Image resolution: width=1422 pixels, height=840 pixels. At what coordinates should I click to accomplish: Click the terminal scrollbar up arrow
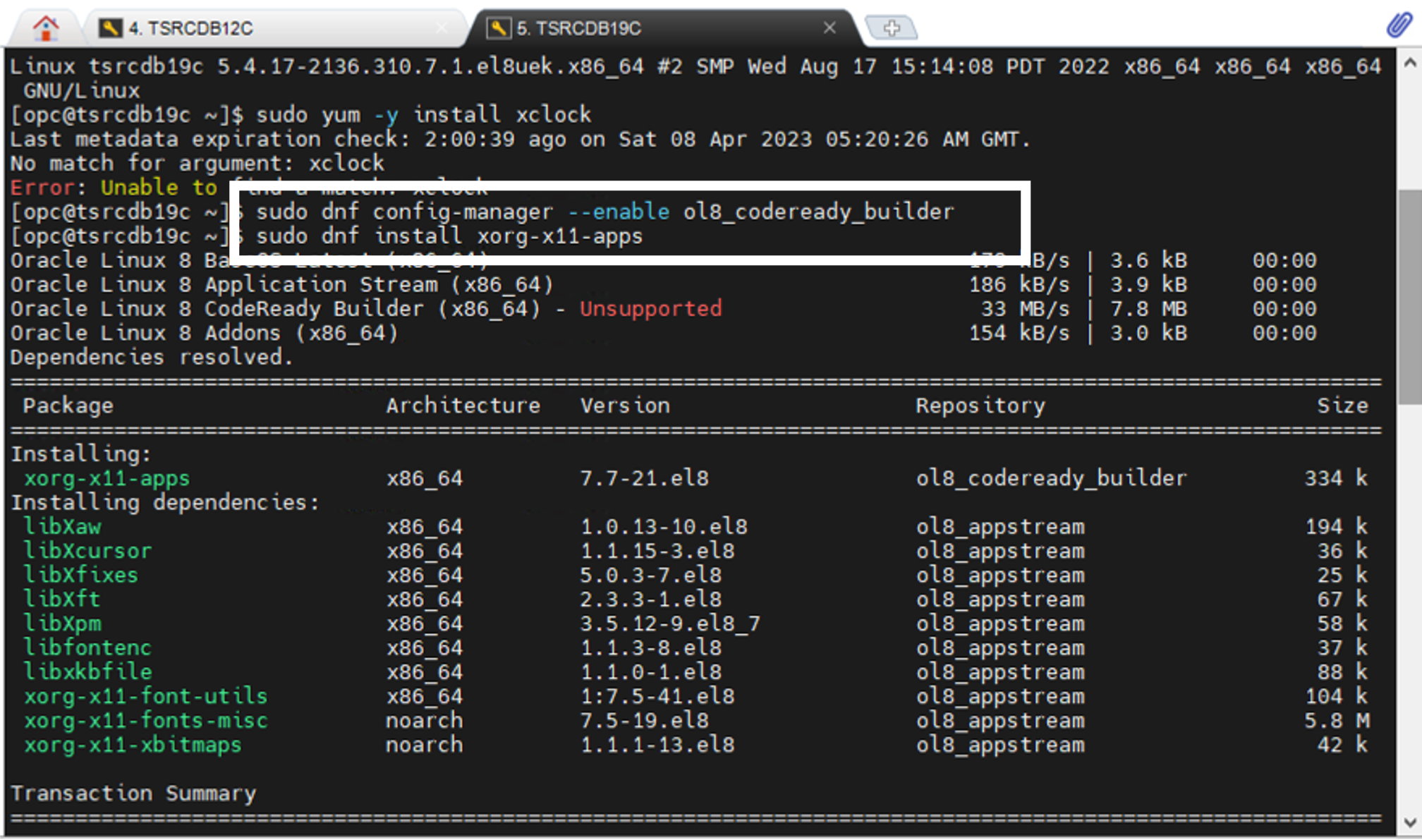(x=1409, y=63)
